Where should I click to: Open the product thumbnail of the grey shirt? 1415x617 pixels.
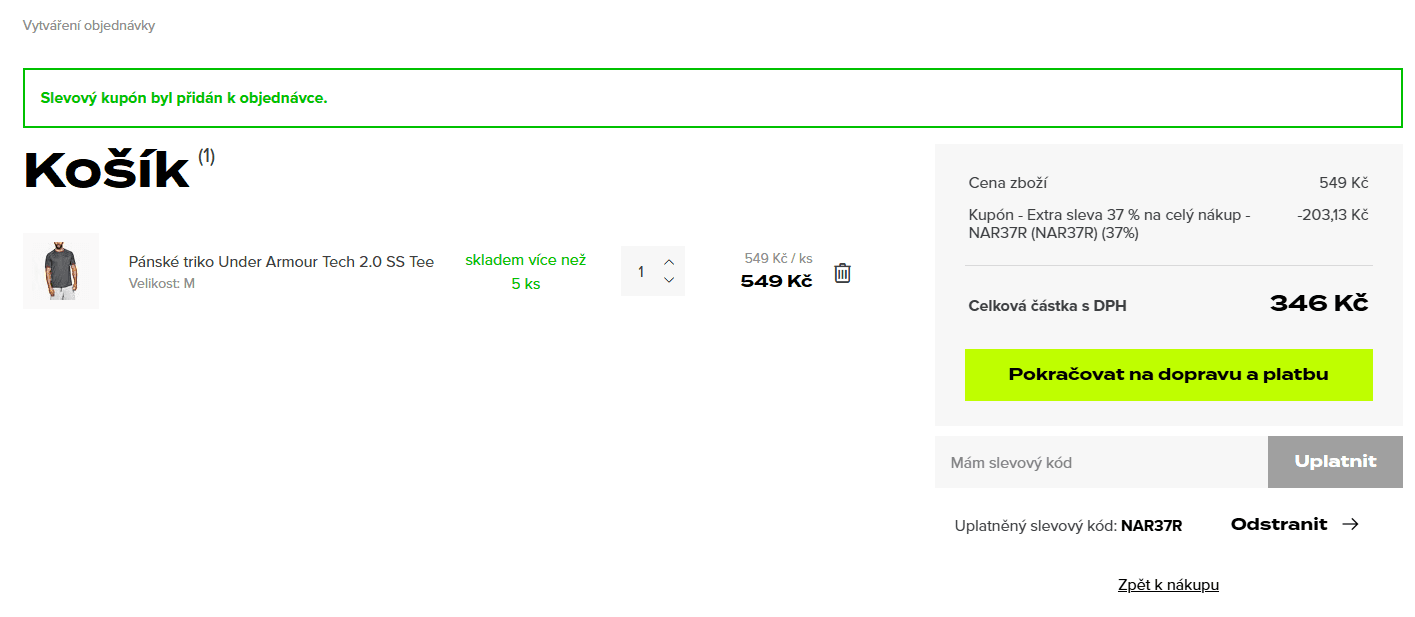point(61,271)
